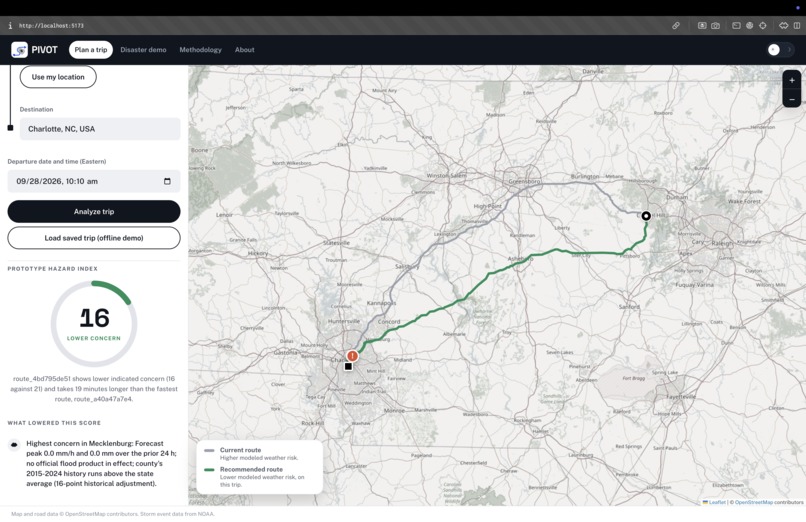The image size is (806, 522).
Task: Click the origin circle marker near Chapel Hill
Action: click(x=646, y=216)
